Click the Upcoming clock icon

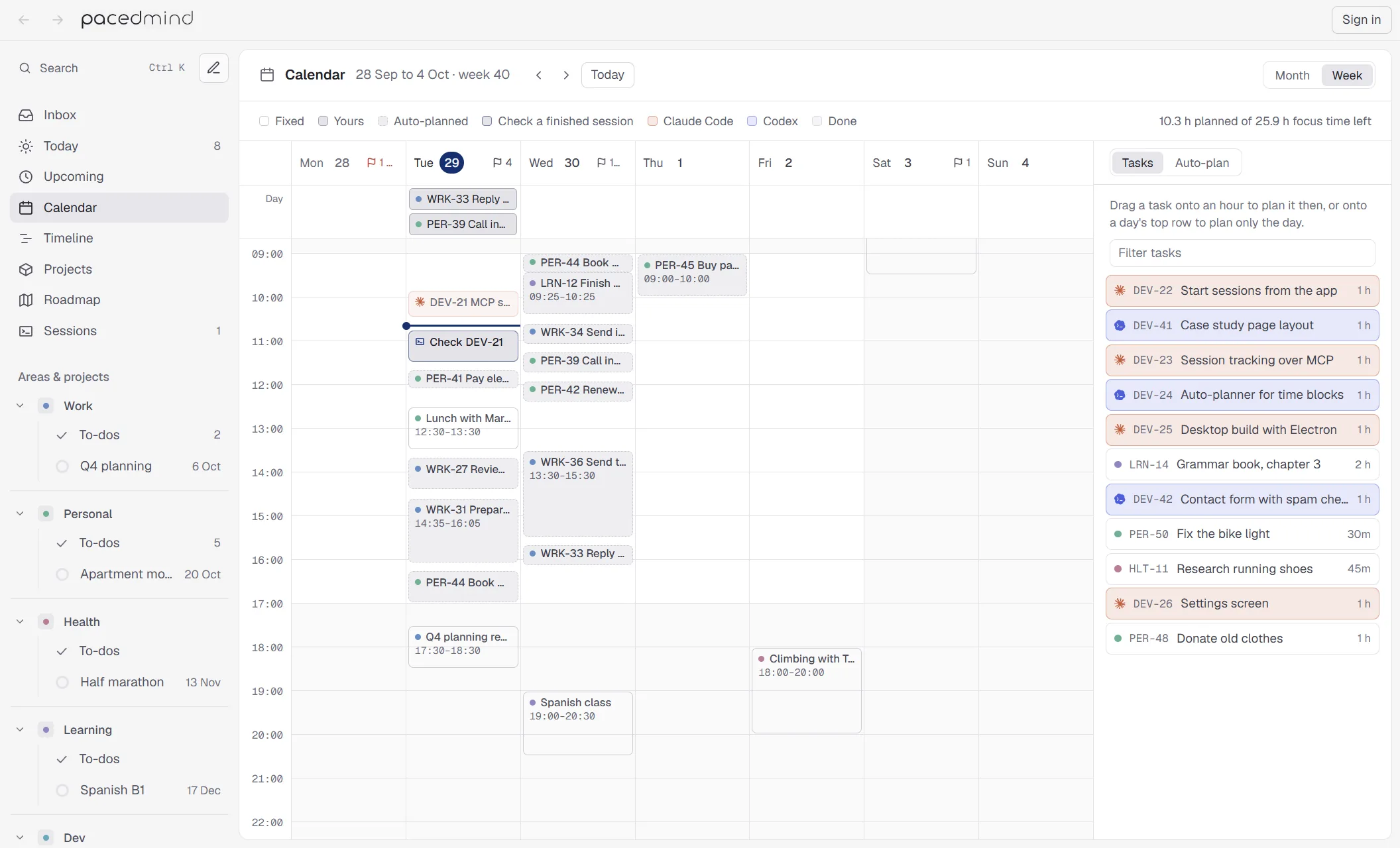click(26, 177)
